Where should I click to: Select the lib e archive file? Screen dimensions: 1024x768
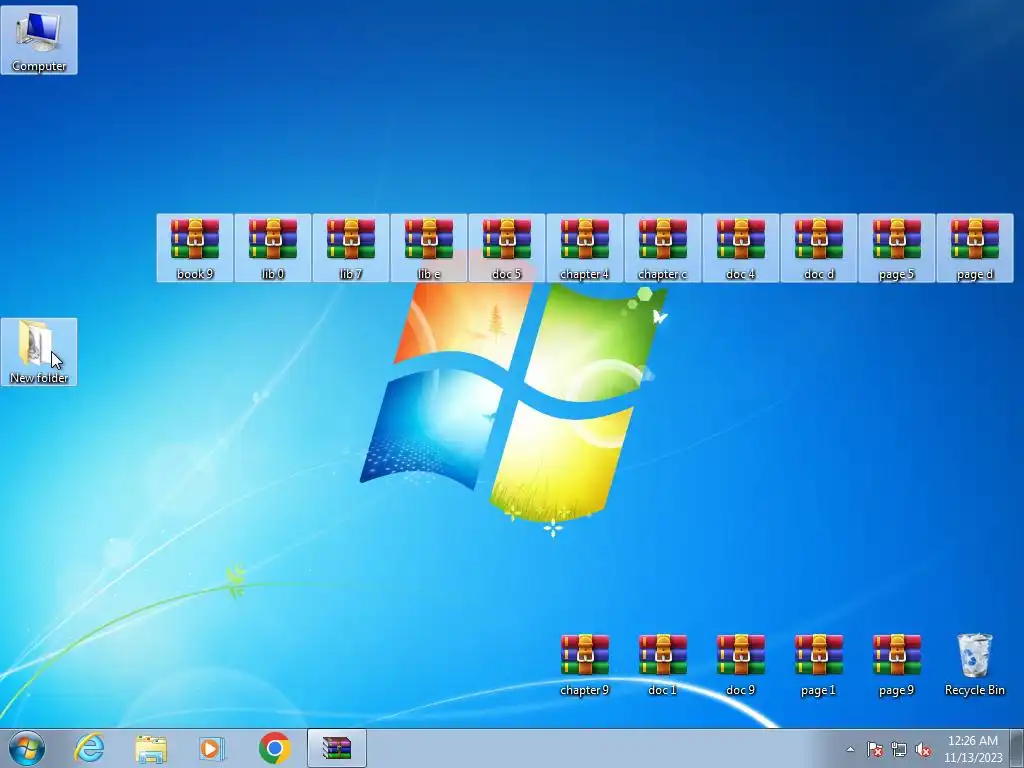tap(428, 248)
